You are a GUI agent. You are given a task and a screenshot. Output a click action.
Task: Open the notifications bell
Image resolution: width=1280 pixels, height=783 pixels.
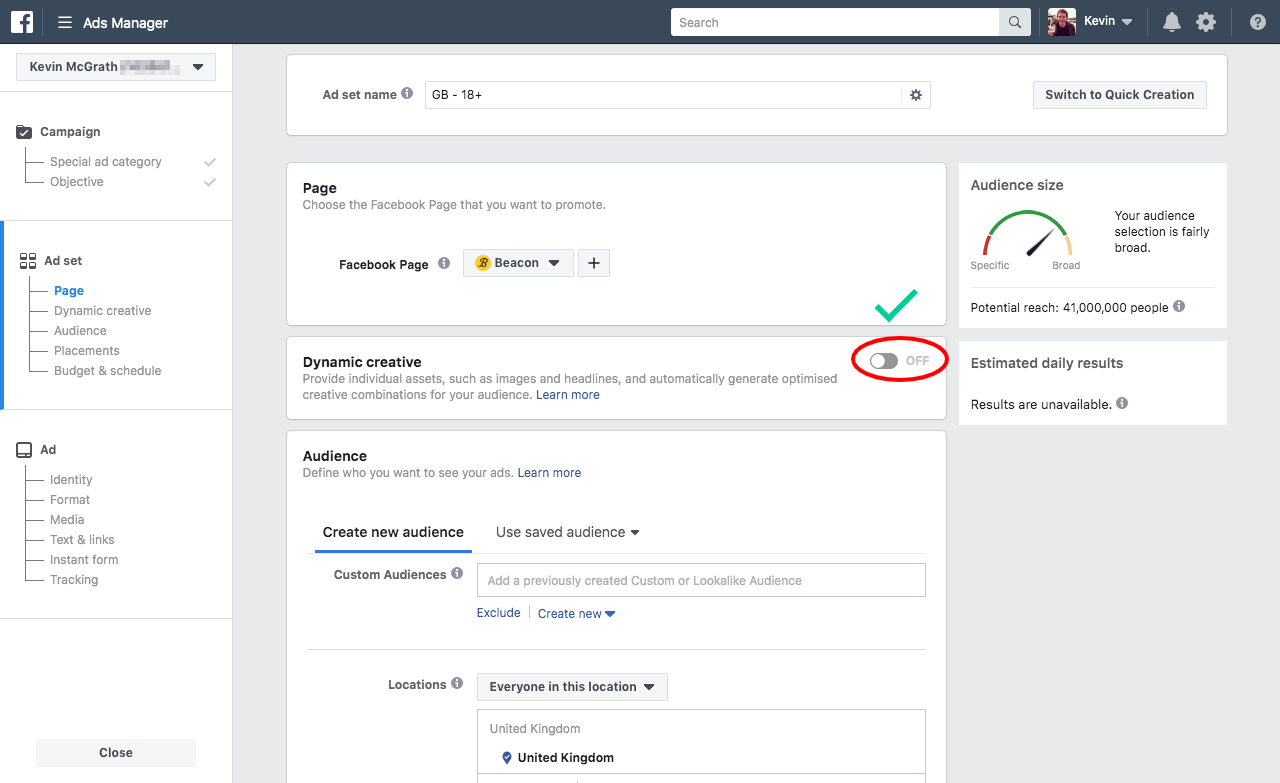pos(1171,22)
